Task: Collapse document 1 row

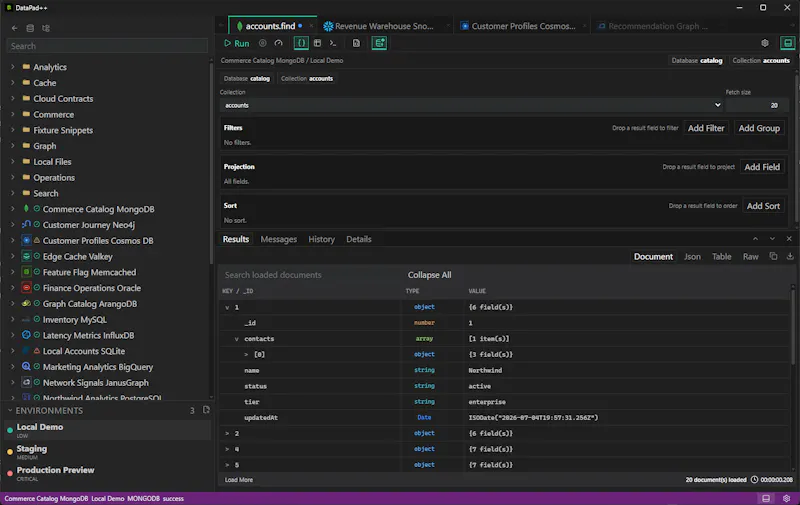Action: [x=227, y=308]
